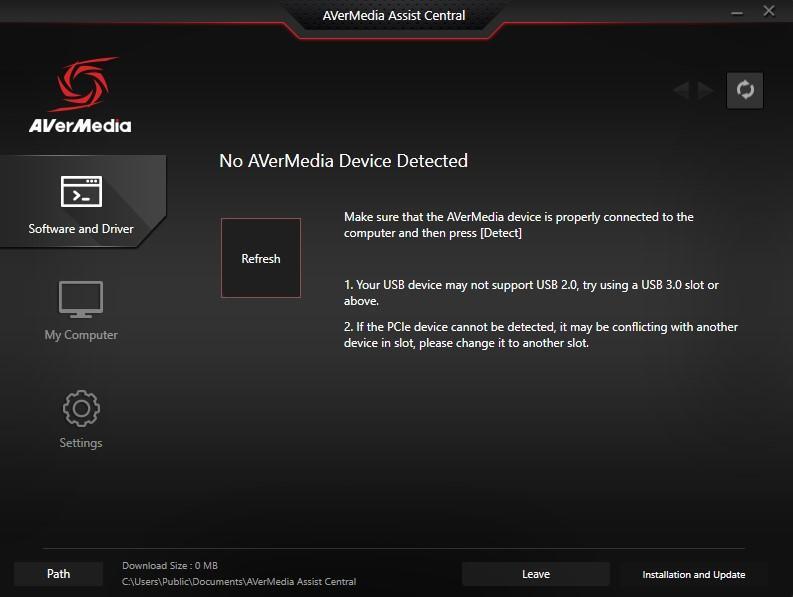The height and width of the screenshot is (597, 793).
Task: Click the back navigation arrow
Action: tap(682, 91)
